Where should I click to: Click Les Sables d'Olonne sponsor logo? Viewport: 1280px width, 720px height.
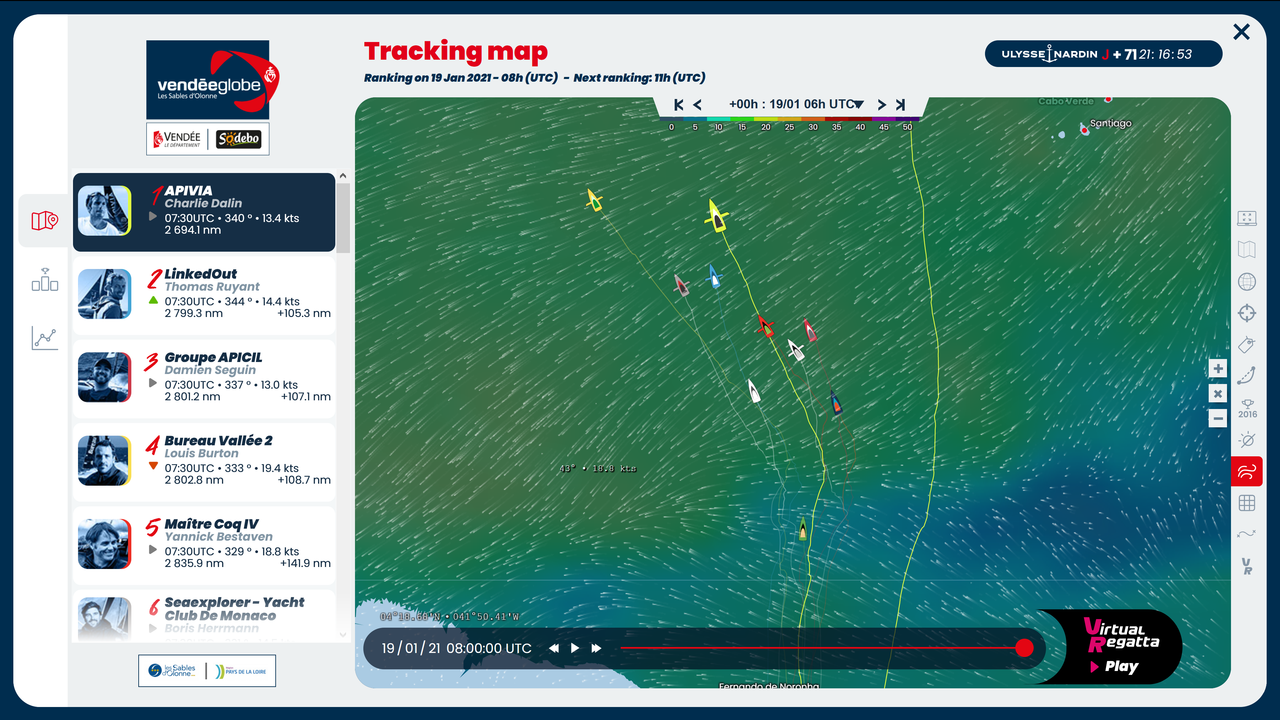point(174,671)
